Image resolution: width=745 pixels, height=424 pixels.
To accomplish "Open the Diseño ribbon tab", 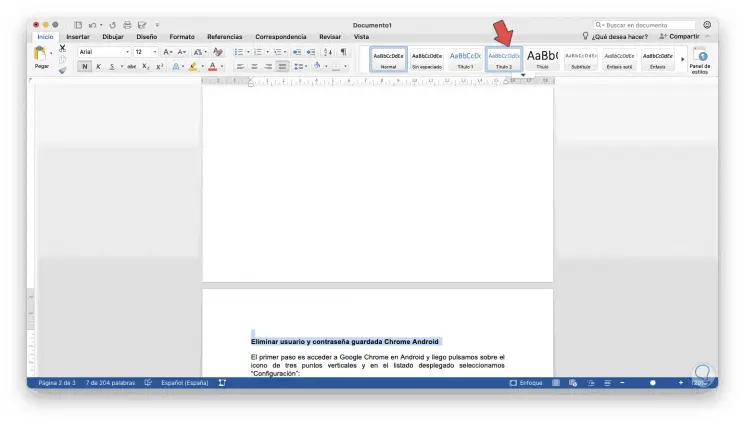I will tap(147, 37).
